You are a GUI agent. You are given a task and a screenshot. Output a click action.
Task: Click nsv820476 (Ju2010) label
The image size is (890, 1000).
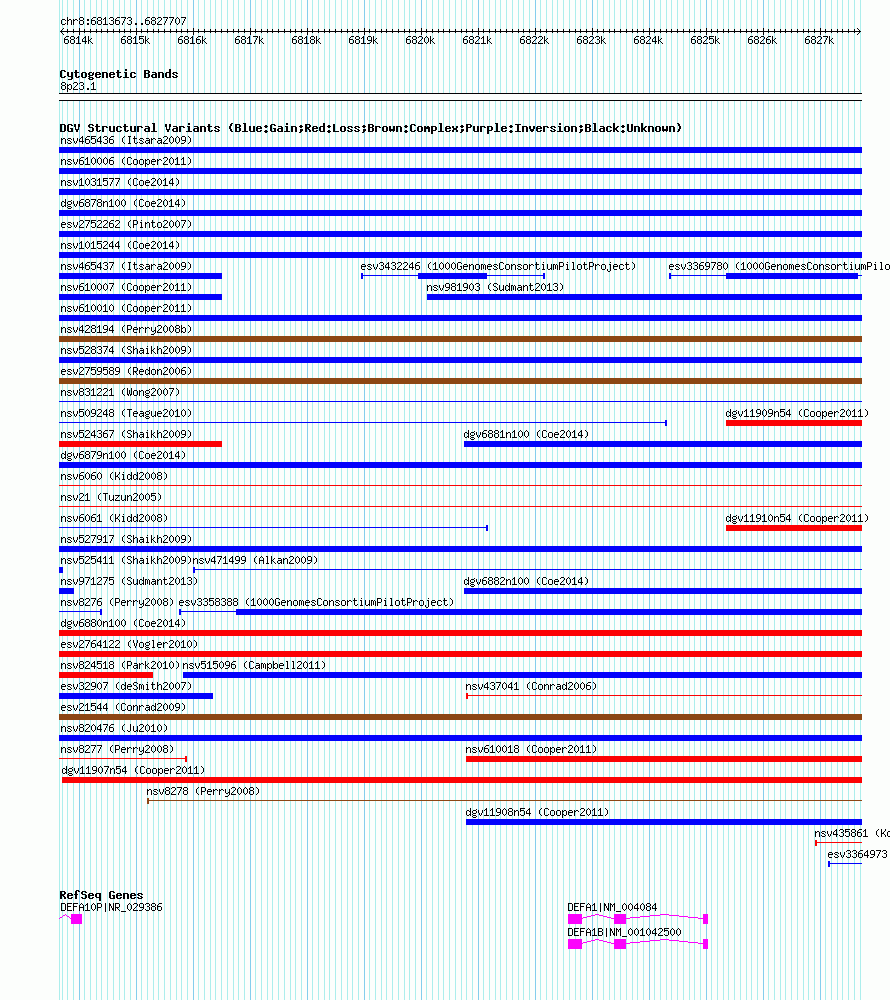pyautogui.click(x=114, y=730)
